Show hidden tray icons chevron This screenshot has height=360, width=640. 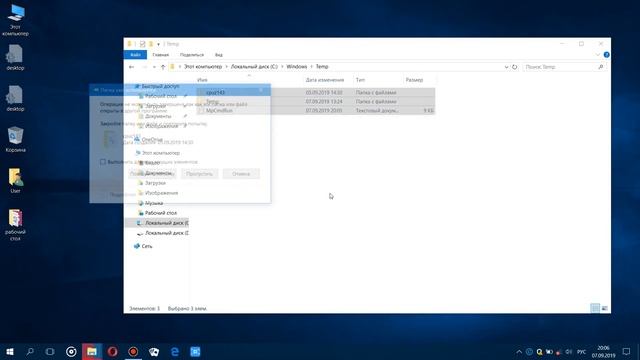[x=519, y=352]
